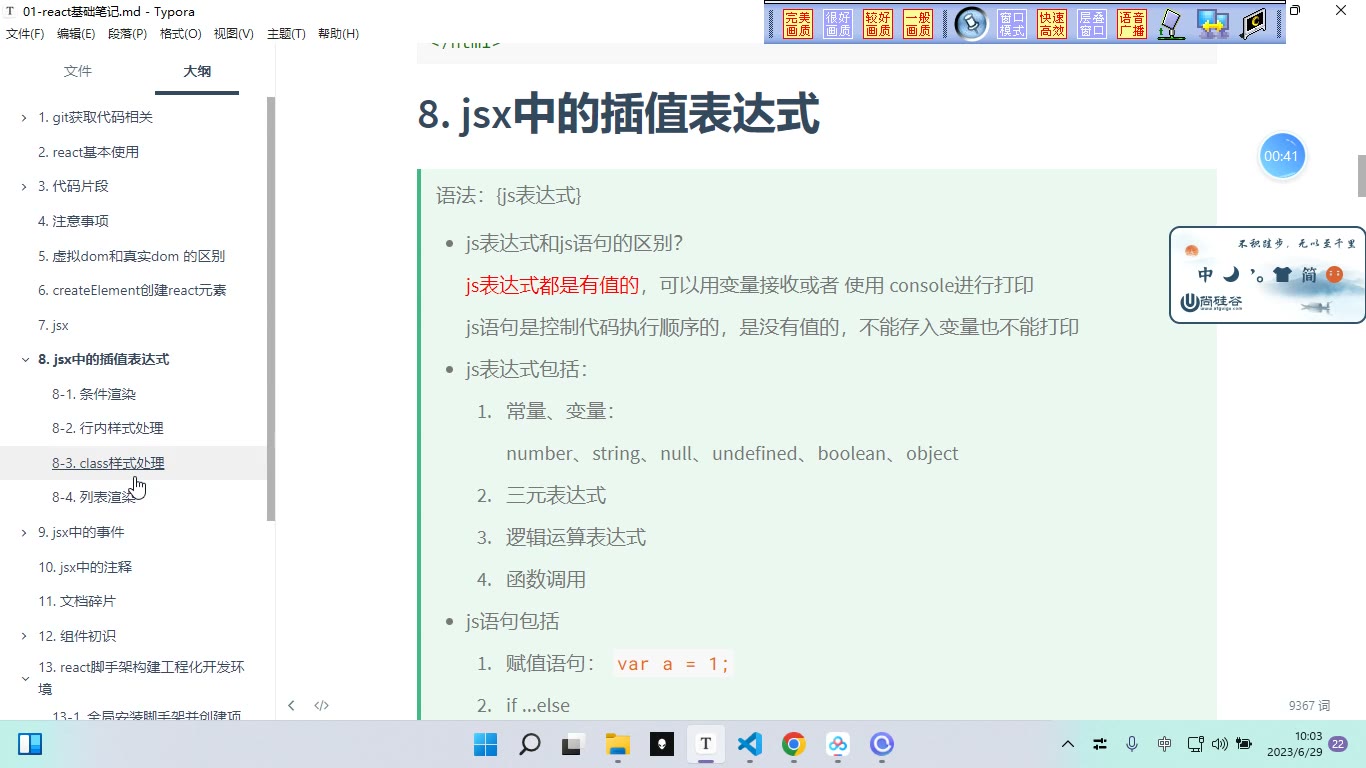Click the microphone icon in system tray
The width and height of the screenshot is (1366, 768).
pos(1132,744)
